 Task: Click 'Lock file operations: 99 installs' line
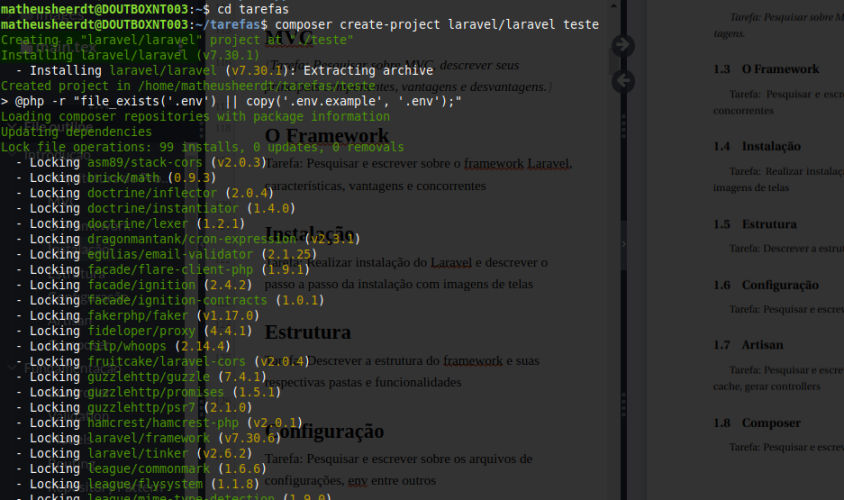(202, 147)
